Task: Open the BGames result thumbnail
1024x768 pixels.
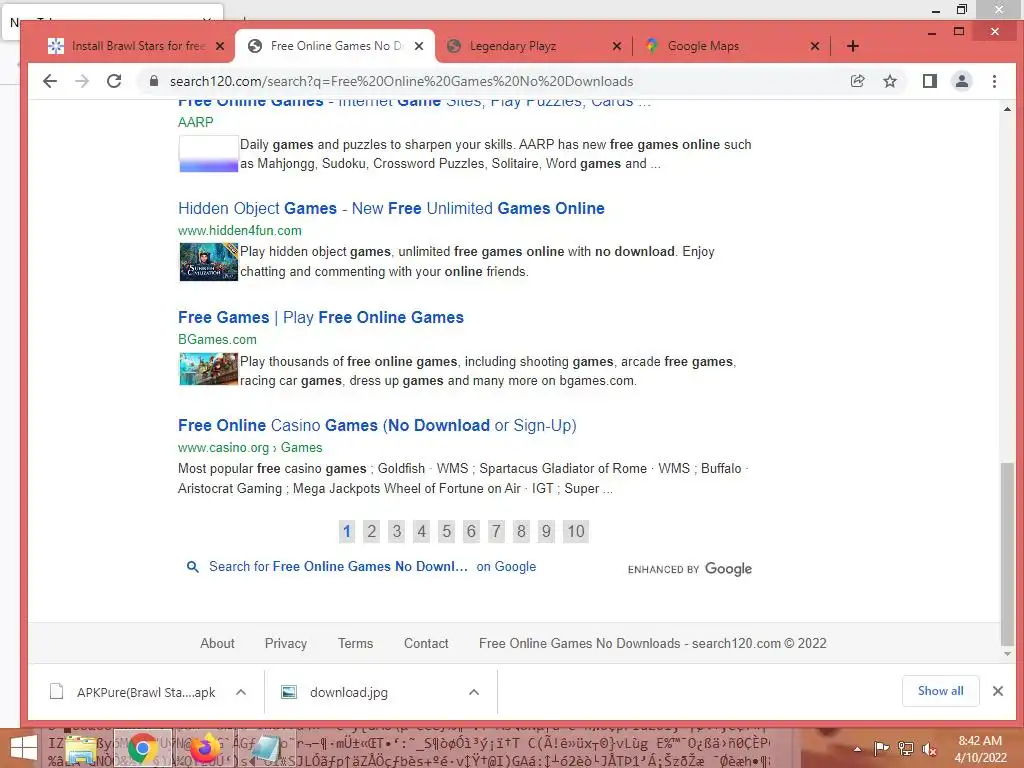Action: (x=208, y=369)
